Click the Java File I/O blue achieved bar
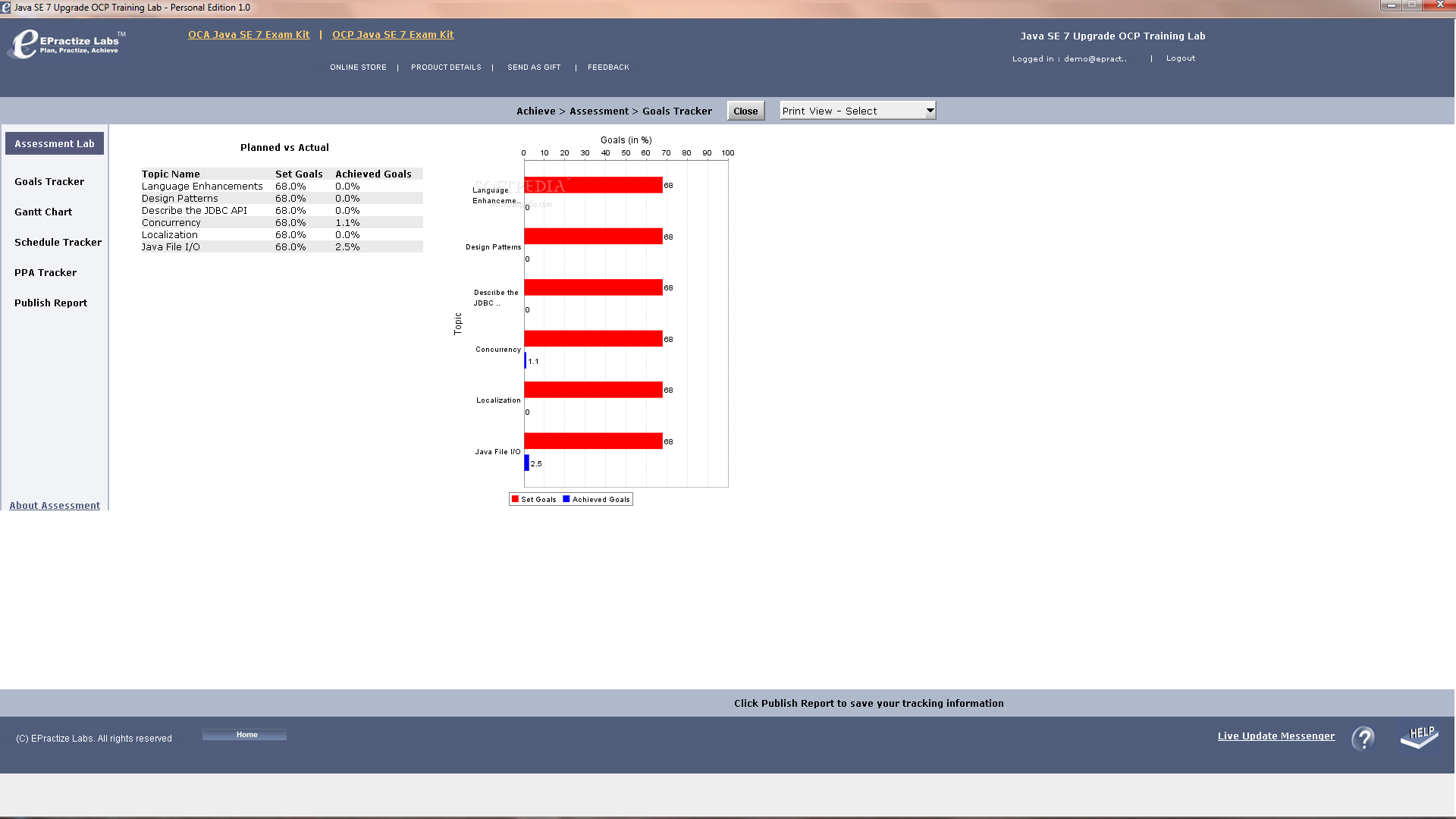The height and width of the screenshot is (819, 1456). tap(526, 463)
